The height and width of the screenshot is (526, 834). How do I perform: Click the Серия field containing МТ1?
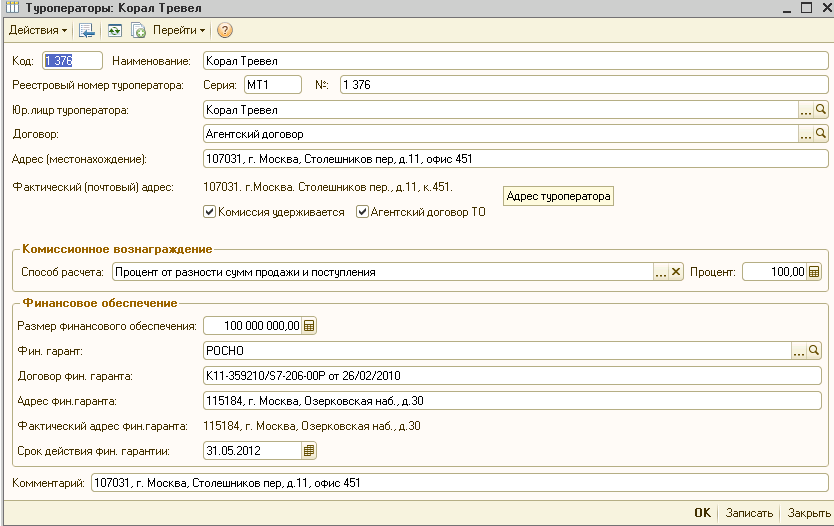tap(272, 85)
